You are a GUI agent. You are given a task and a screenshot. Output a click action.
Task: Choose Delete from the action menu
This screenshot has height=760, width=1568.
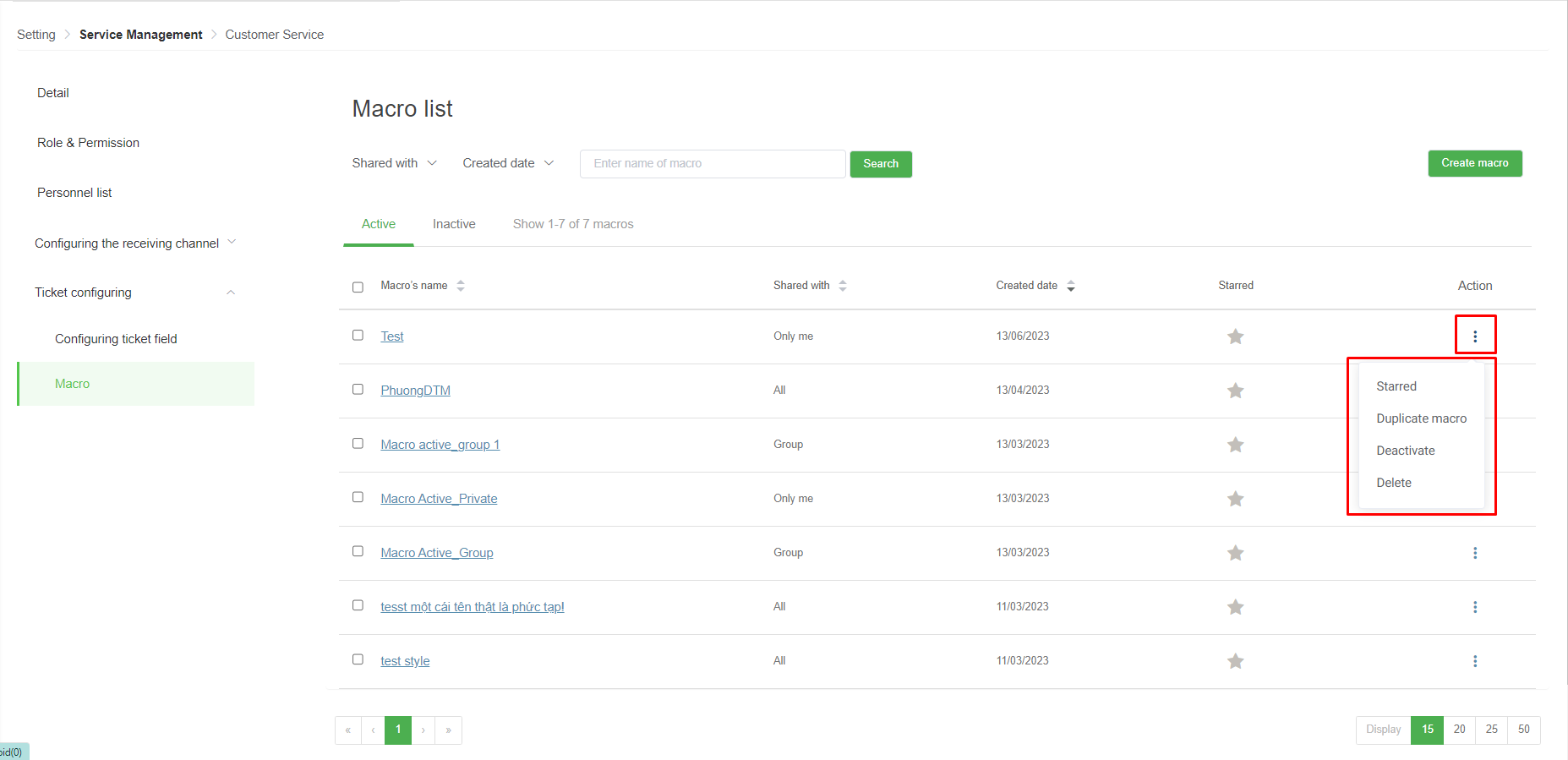1394,483
